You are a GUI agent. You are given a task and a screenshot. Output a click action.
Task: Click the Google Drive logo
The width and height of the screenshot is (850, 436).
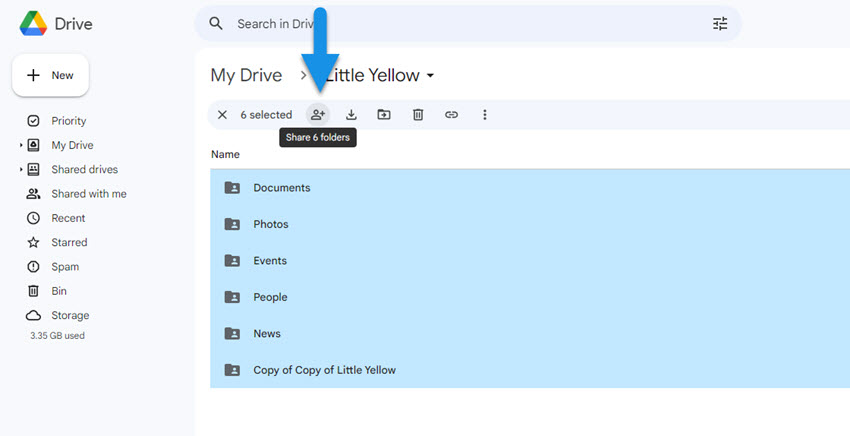pos(35,24)
